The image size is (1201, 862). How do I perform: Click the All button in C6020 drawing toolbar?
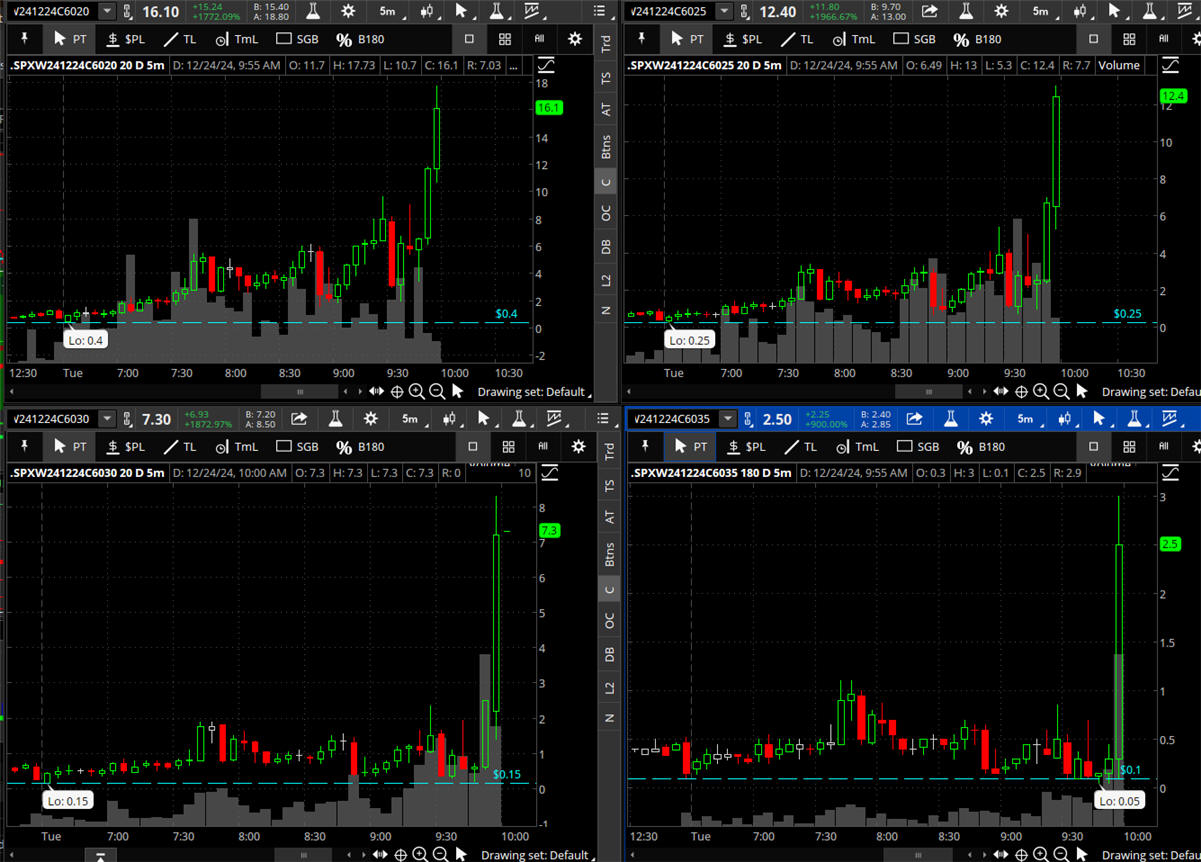tap(541, 39)
